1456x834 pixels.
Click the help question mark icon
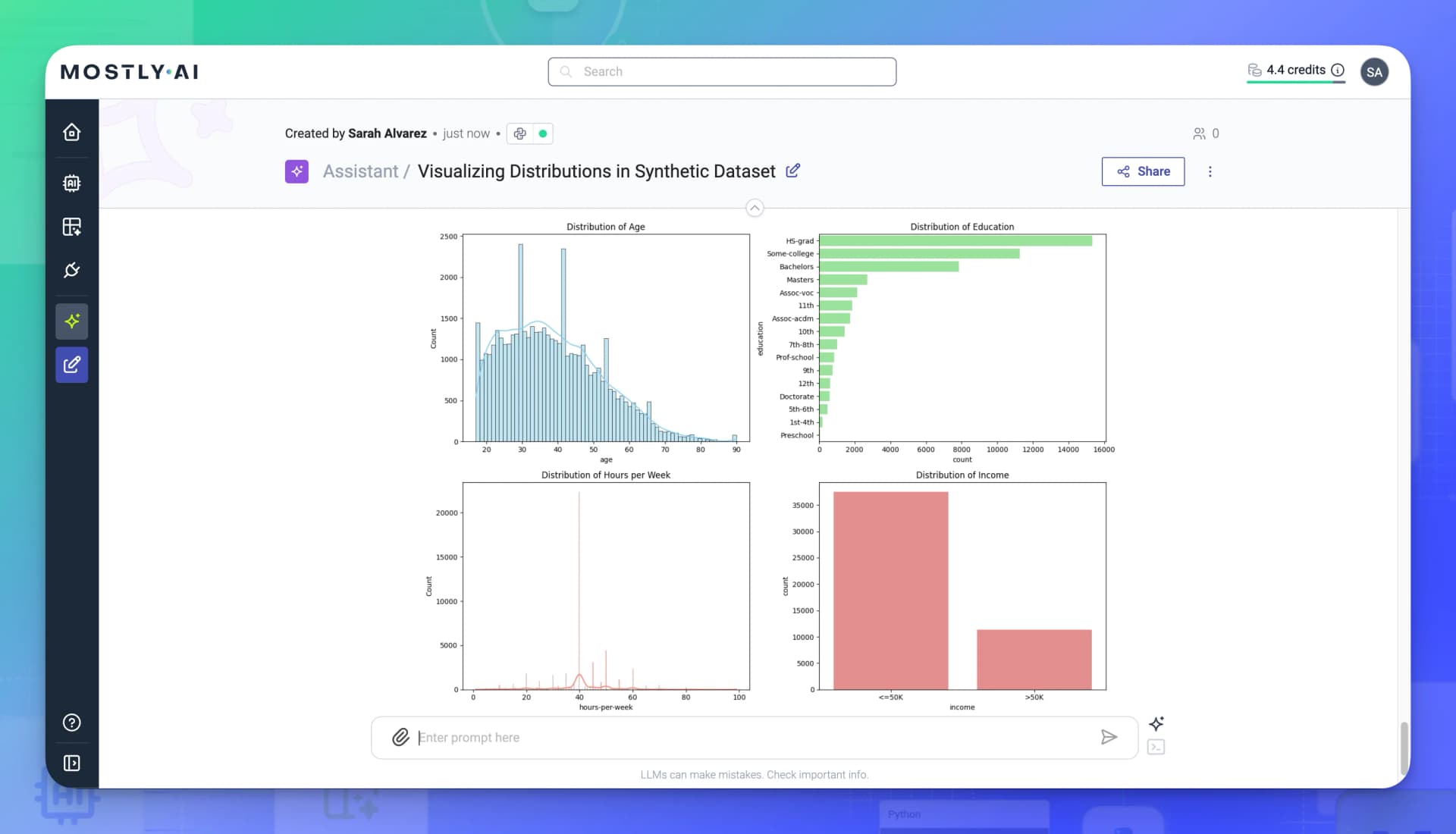[71, 722]
